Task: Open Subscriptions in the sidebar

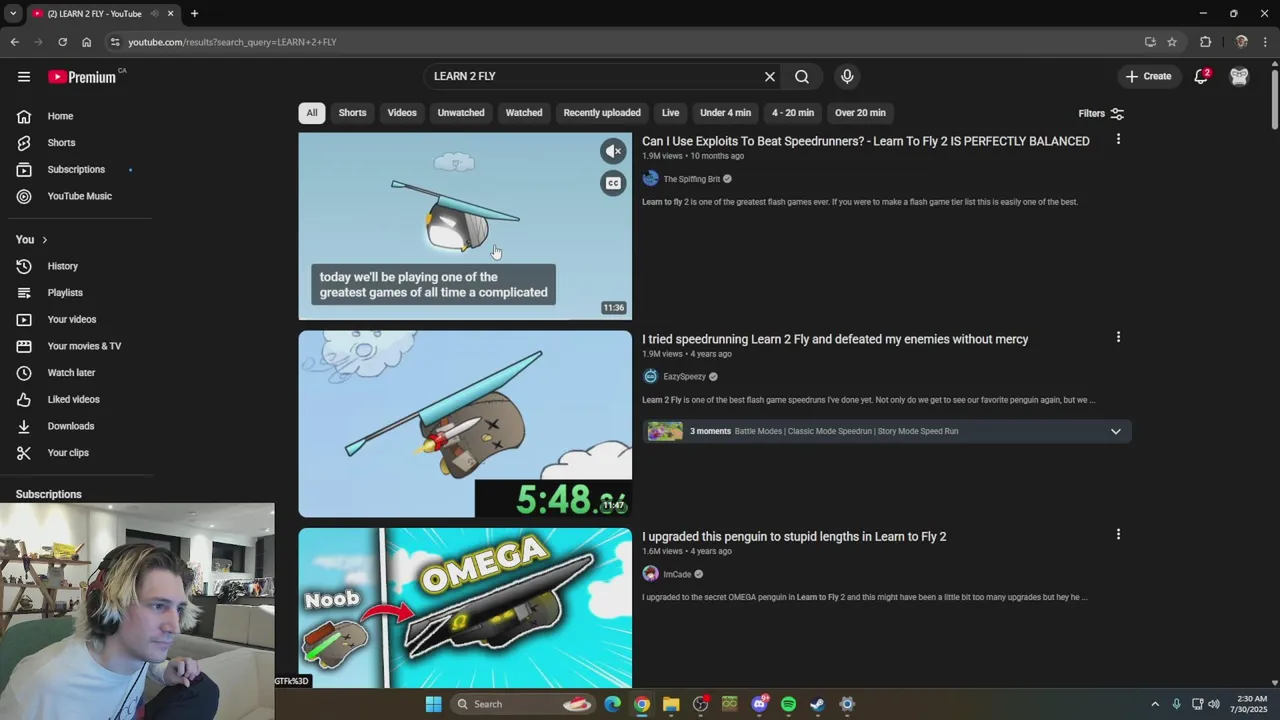Action: [76, 169]
